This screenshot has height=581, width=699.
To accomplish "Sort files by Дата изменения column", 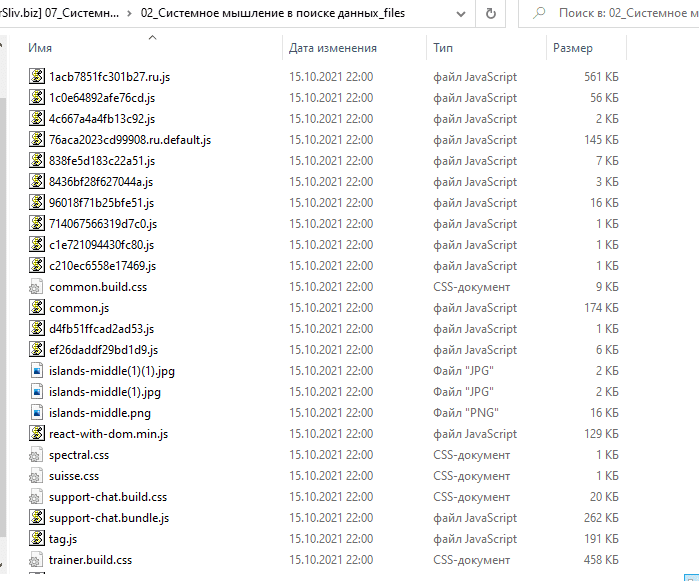I will [x=333, y=48].
